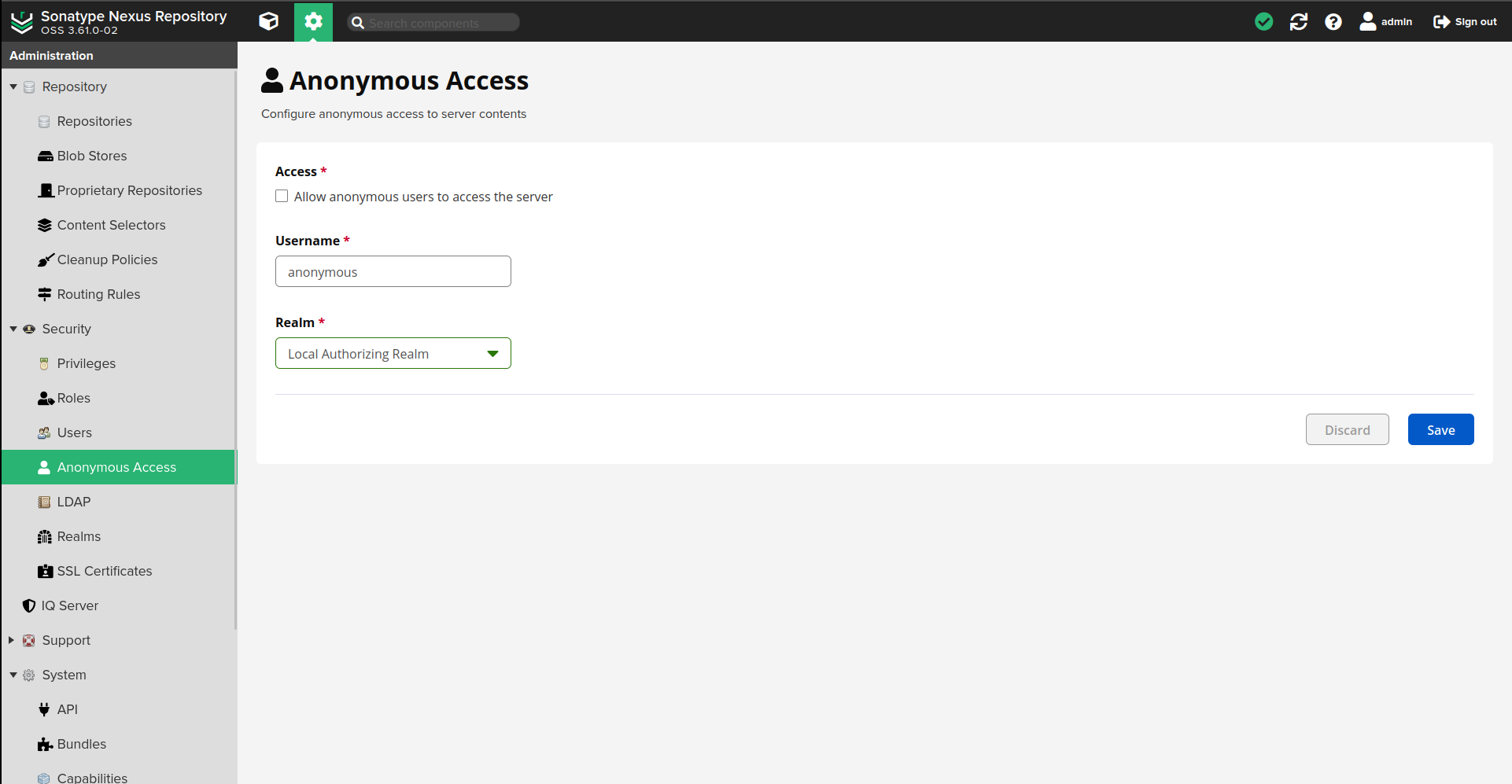Expand the Support tree section
Image resolution: width=1512 pixels, height=784 pixels.
pyautogui.click(x=12, y=640)
